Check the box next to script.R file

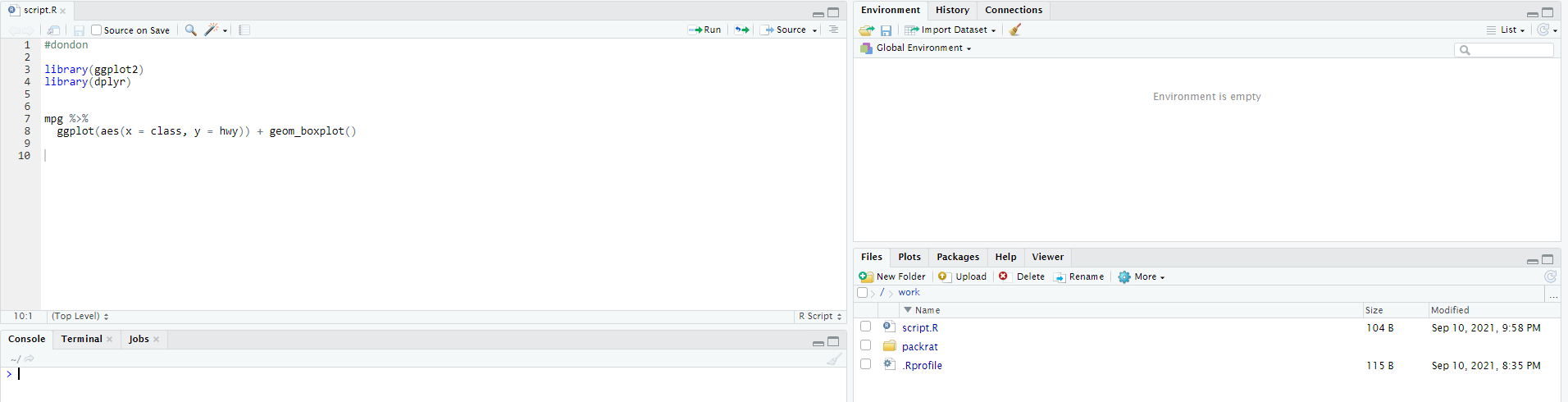point(865,327)
